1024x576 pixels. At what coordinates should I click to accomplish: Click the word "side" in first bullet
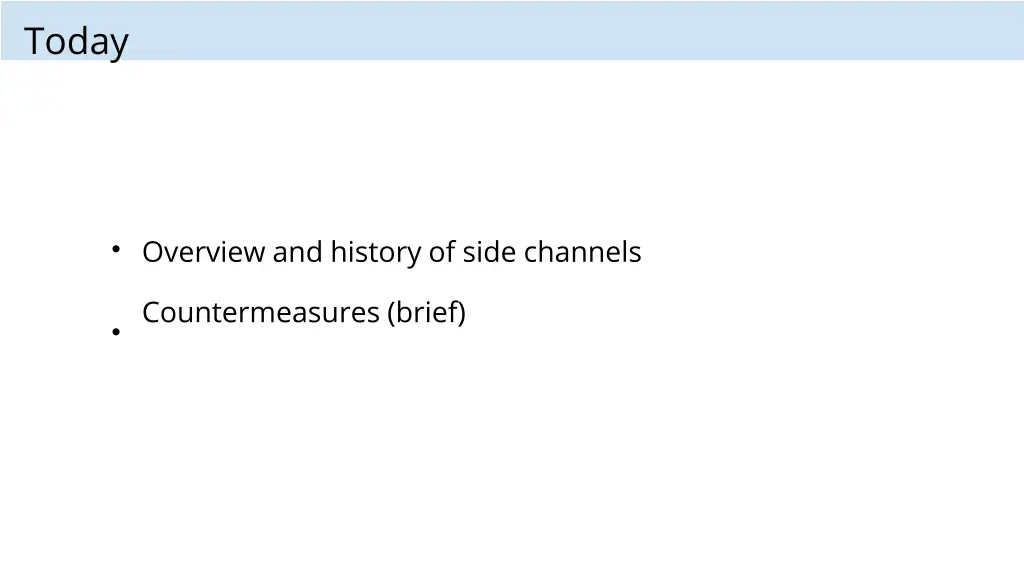point(489,252)
